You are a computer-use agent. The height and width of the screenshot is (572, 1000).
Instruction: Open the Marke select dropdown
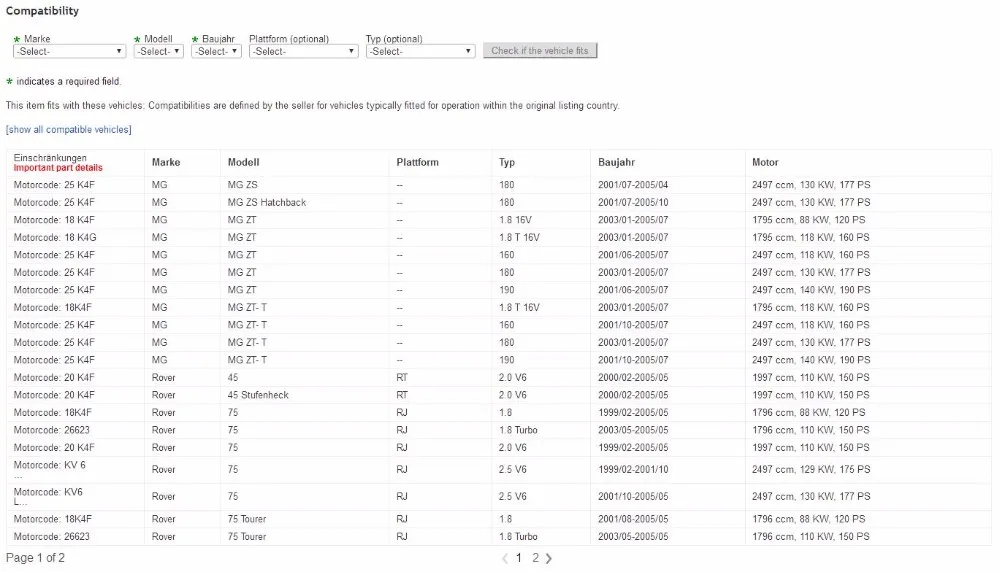pos(69,51)
